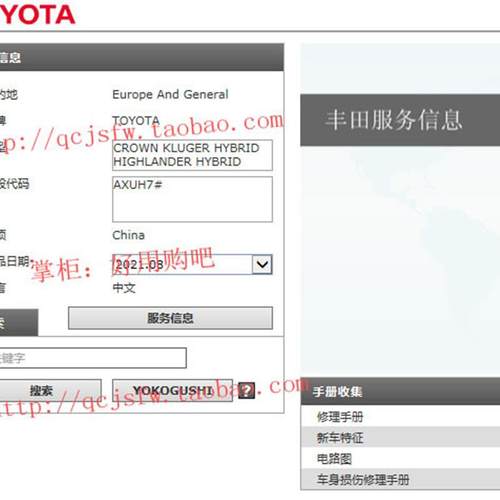The width and height of the screenshot is (500, 500).
Task: Click the 中文 language value
Action: pyautogui.click(x=124, y=288)
